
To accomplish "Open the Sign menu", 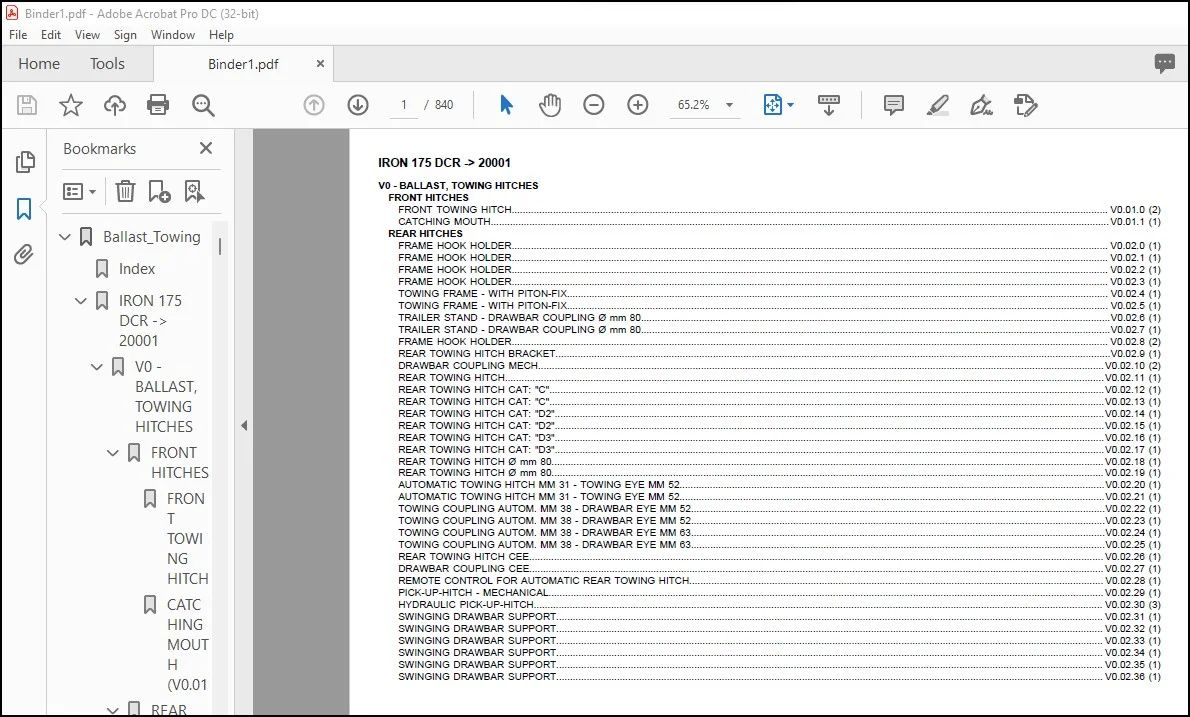I will 125,35.
